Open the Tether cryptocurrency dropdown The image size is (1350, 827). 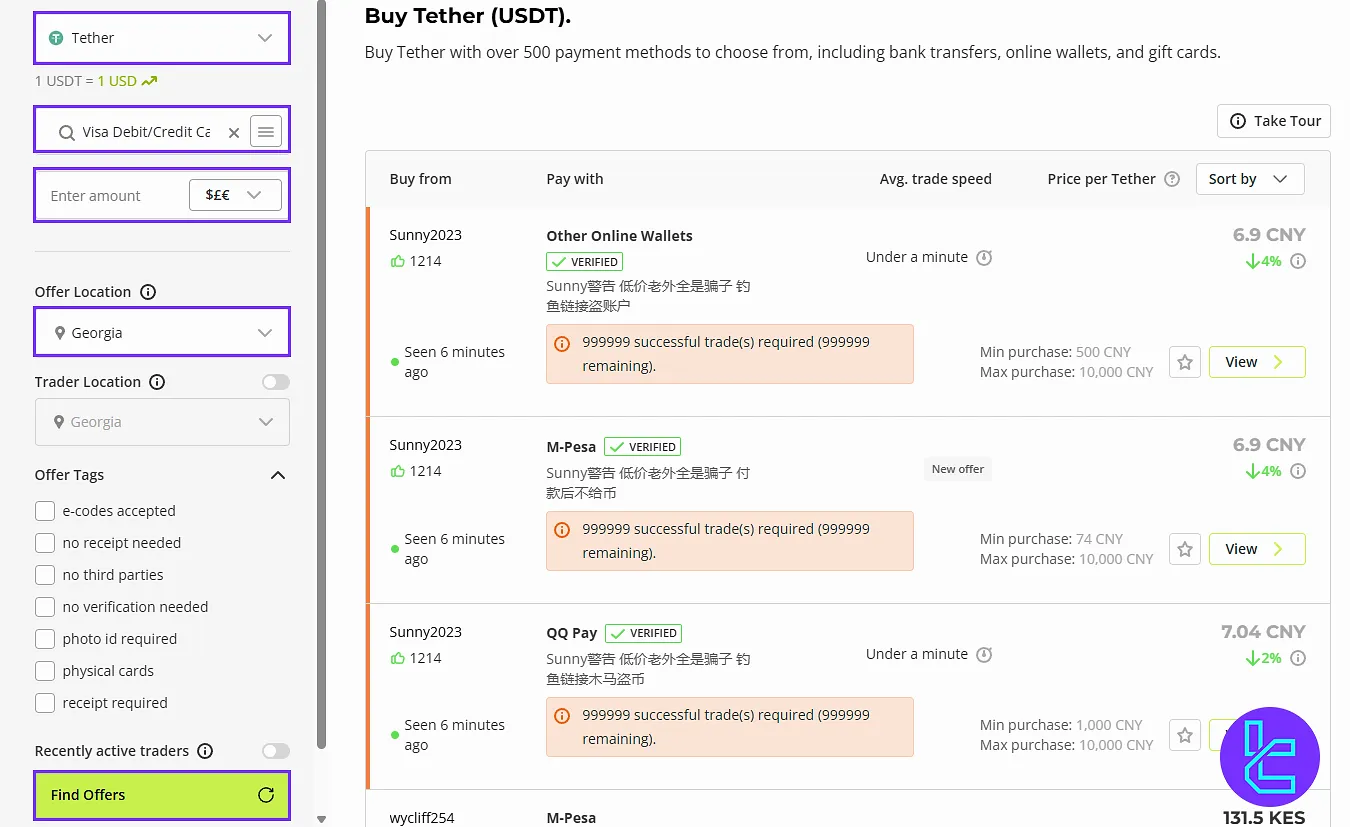click(162, 38)
